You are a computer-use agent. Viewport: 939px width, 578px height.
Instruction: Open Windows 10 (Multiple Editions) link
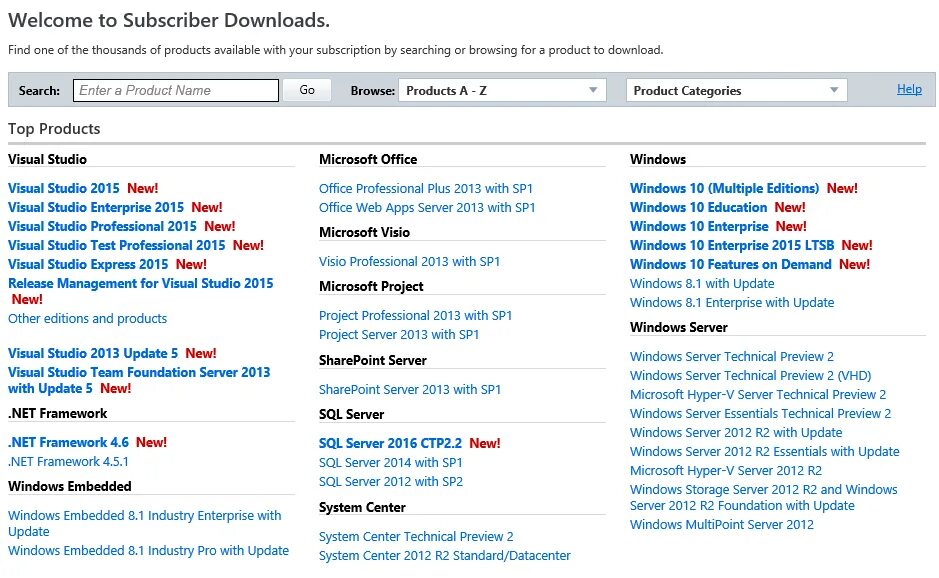724,189
